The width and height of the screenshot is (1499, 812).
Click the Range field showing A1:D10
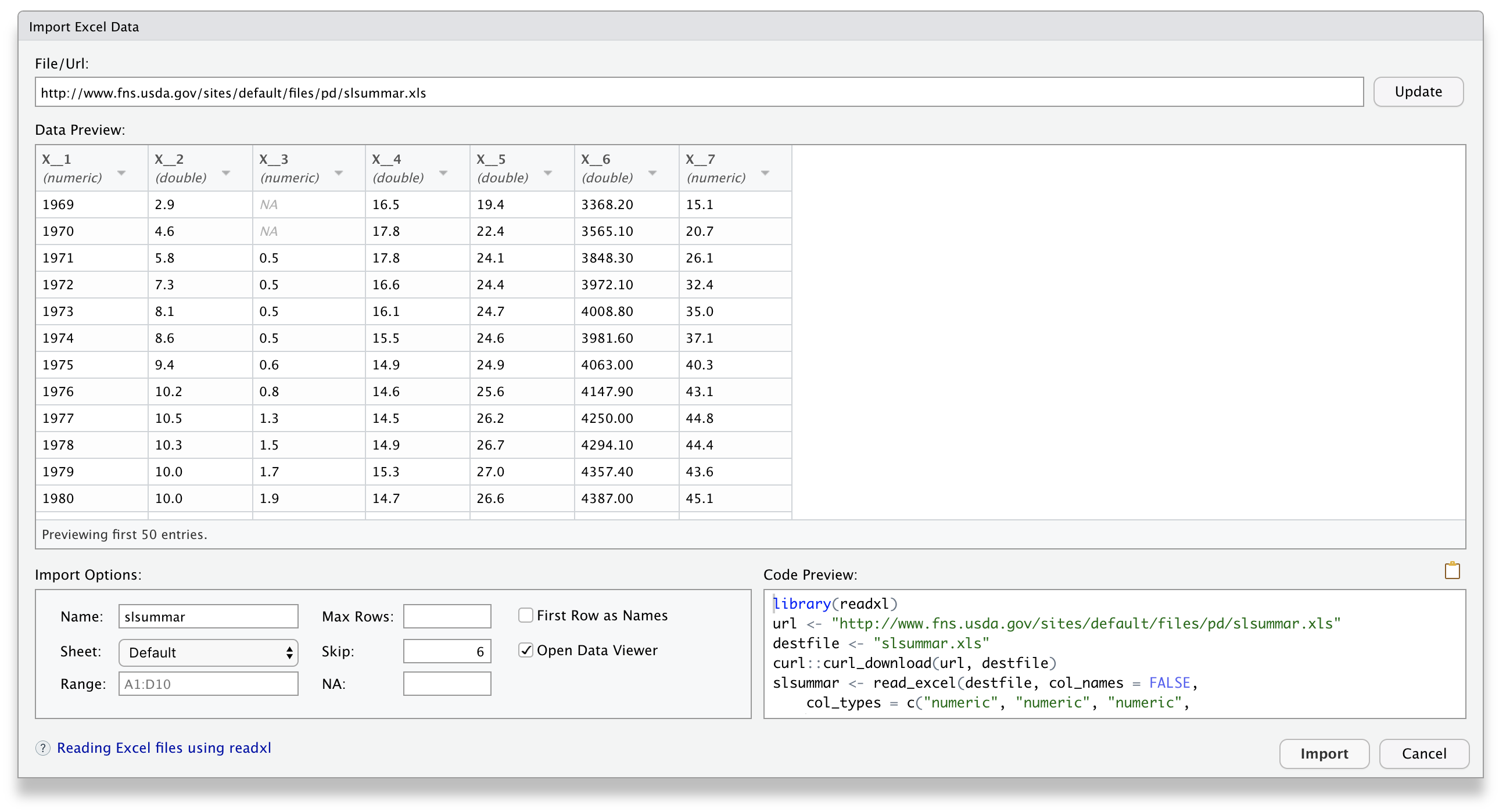208,684
